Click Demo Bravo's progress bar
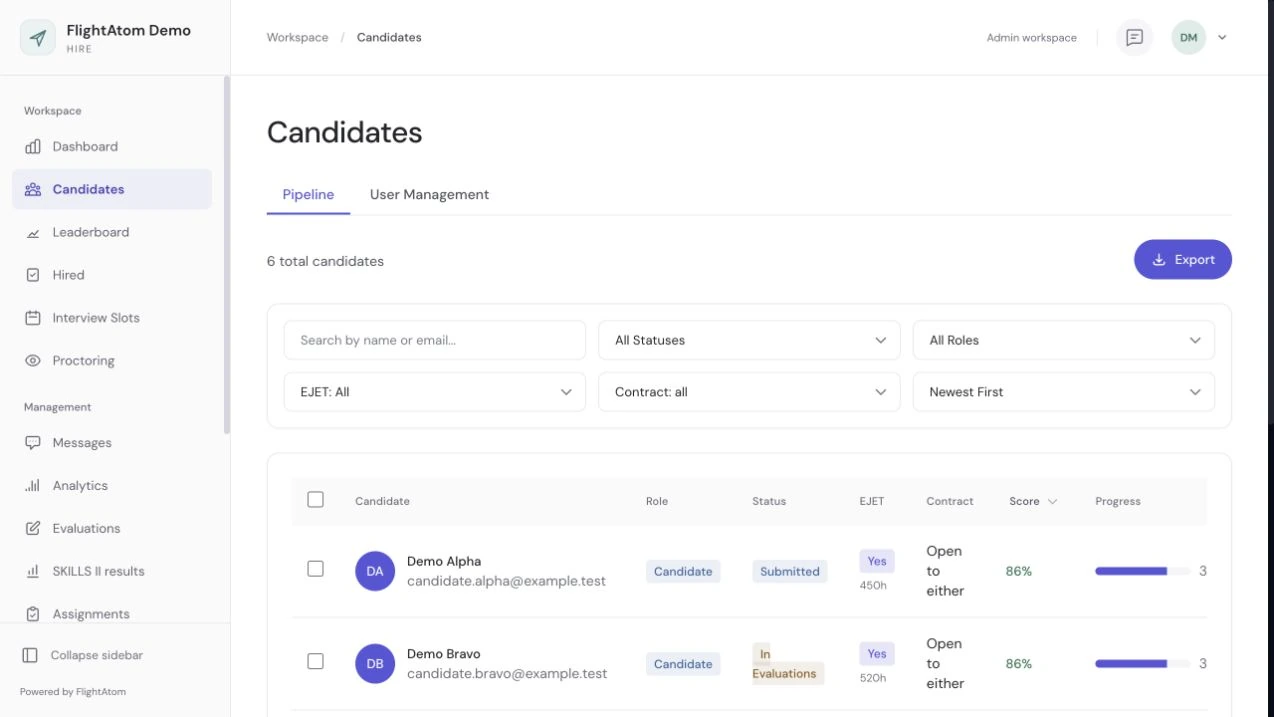 [x=1142, y=664]
